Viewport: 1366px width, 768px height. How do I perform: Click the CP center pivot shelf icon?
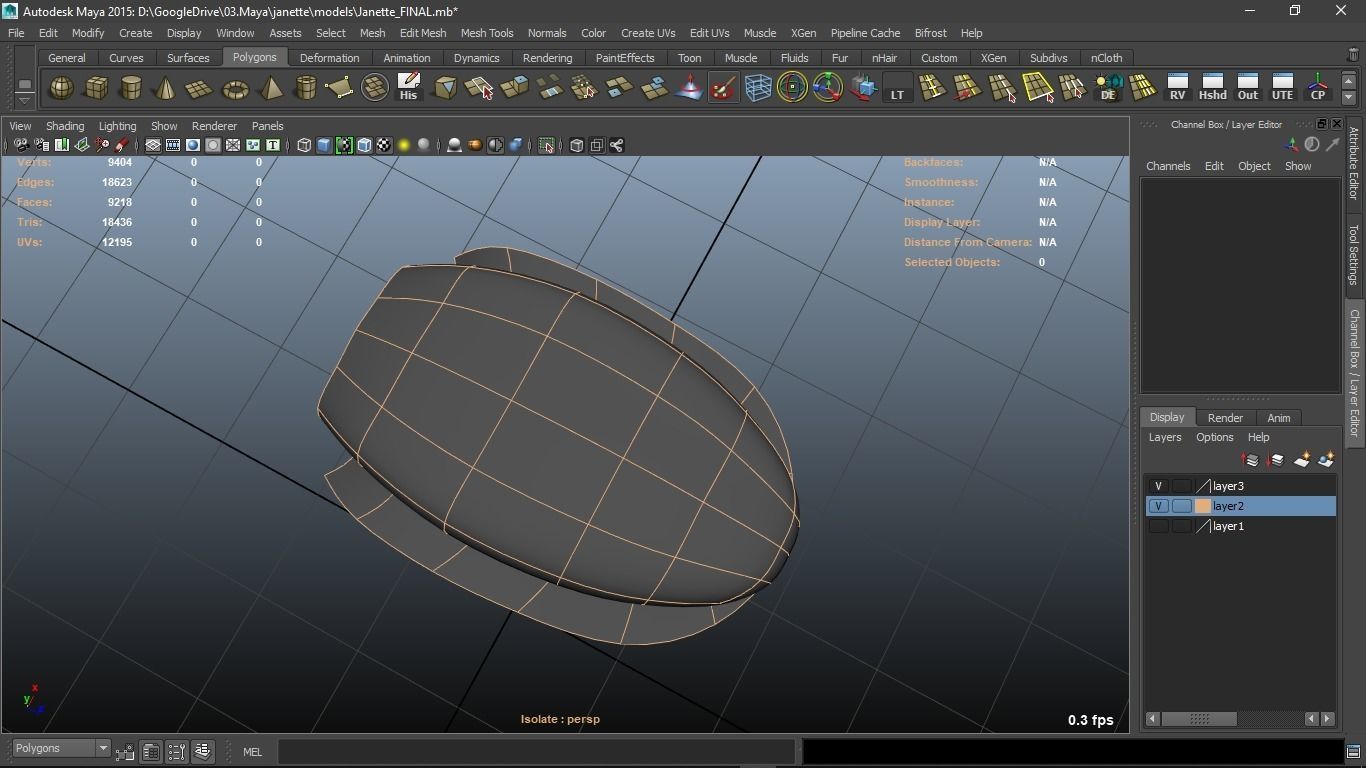1318,88
